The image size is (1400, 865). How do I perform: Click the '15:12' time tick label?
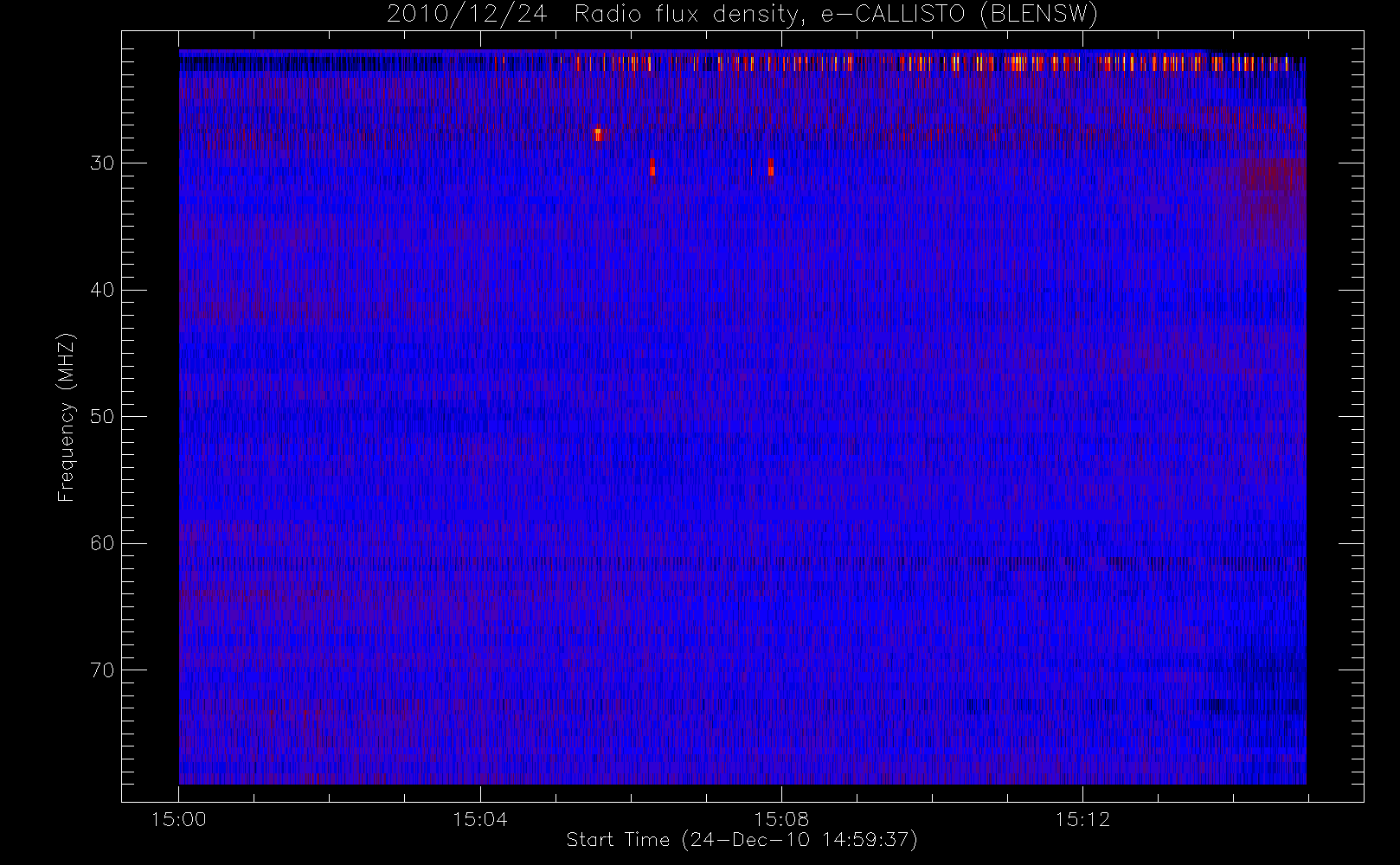[x=1082, y=819]
